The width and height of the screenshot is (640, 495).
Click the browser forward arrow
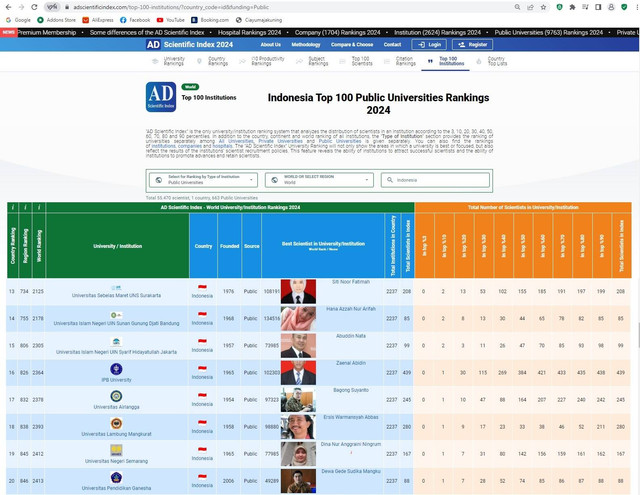coord(21,7)
